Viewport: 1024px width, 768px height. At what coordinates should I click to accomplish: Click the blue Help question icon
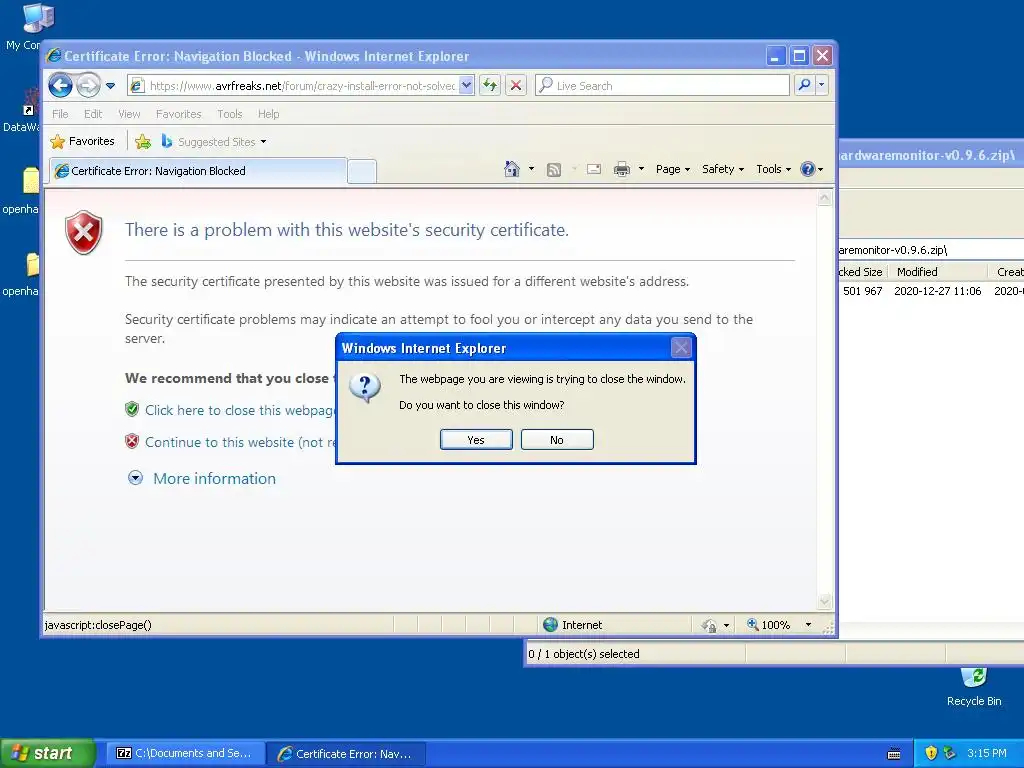click(x=808, y=169)
